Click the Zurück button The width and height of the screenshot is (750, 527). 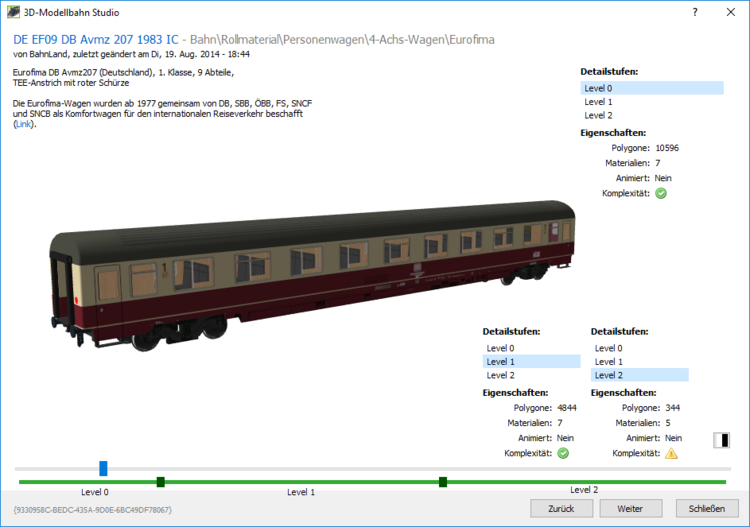coord(562,509)
